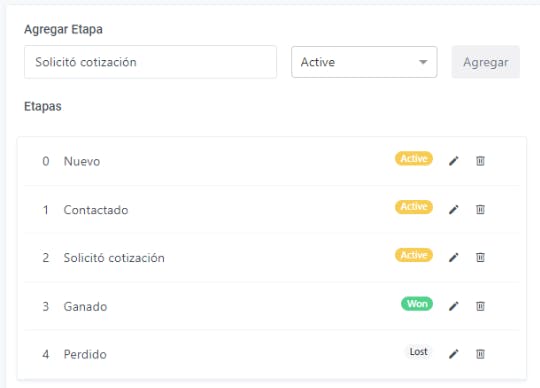Click the Active badge on Nuevo row
Viewport: 540px width, 388px height.
pyautogui.click(x=414, y=158)
